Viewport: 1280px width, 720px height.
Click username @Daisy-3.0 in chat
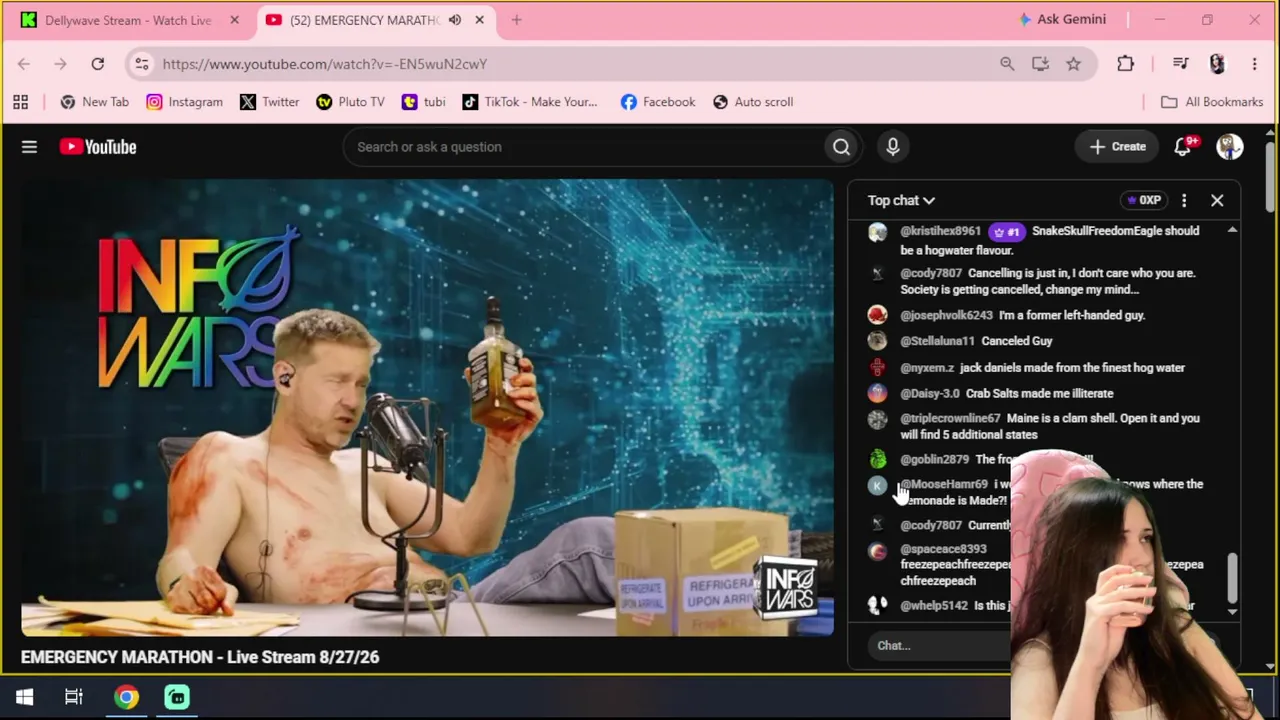pos(929,394)
